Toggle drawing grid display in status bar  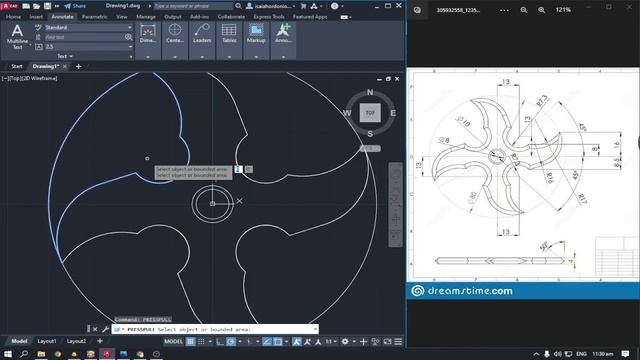point(191,342)
